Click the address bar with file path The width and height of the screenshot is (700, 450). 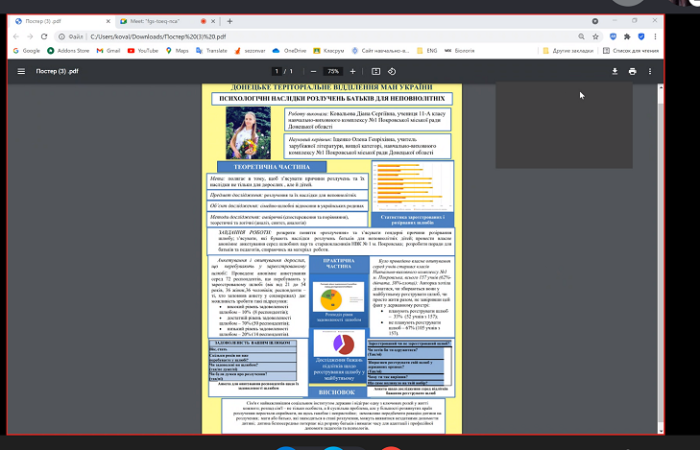300,36
